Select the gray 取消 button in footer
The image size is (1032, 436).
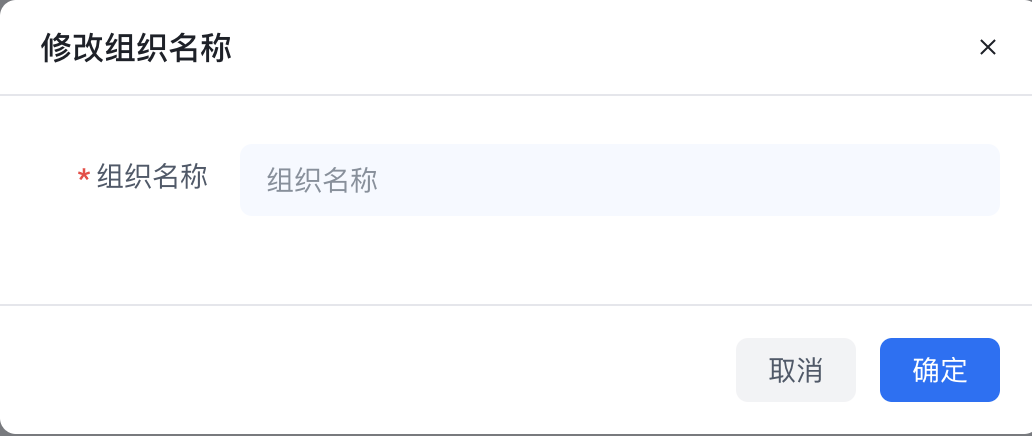(796, 370)
